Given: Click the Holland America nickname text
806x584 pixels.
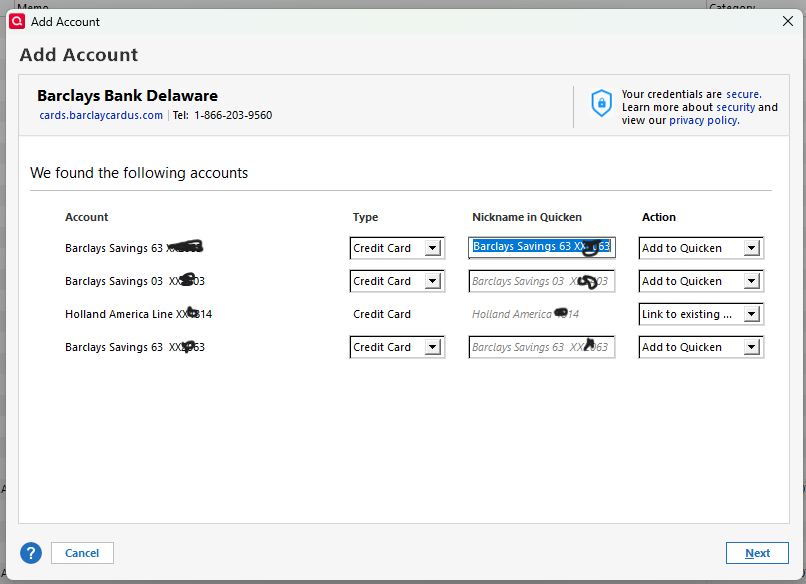Looking at the screenshot, I should (525, 314).
